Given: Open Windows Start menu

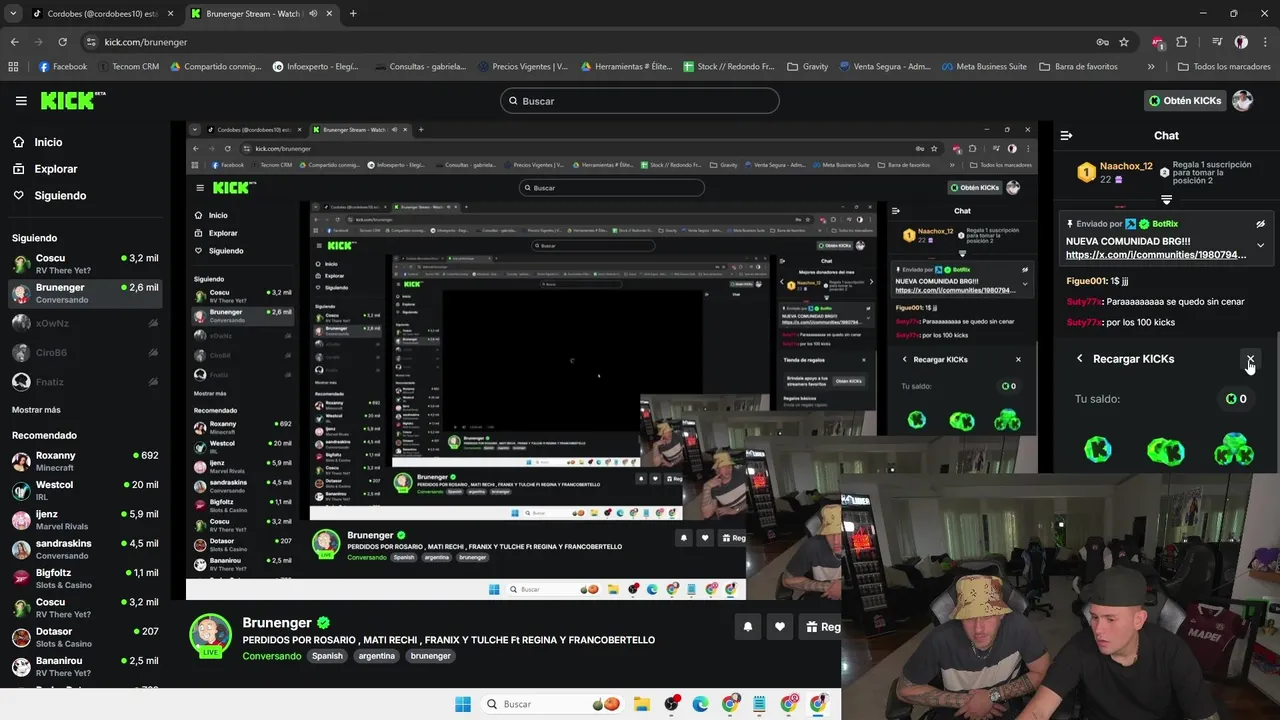Looking at the screenshot, I should coord(463,704).
